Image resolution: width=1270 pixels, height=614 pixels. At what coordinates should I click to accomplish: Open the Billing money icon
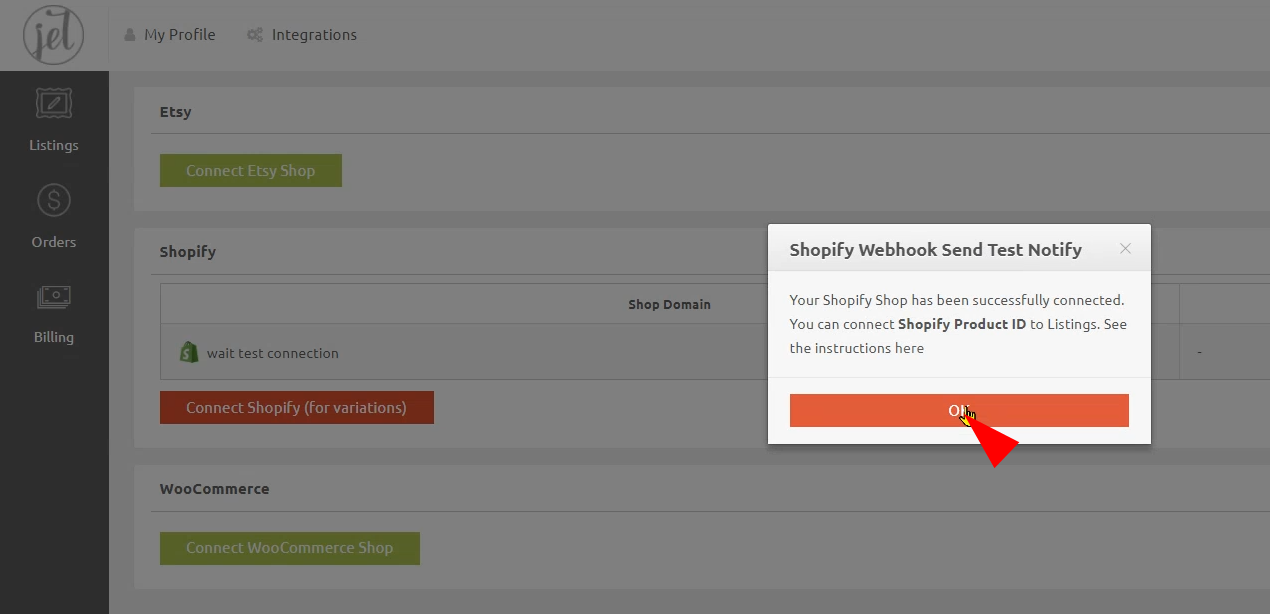[54, 297]
